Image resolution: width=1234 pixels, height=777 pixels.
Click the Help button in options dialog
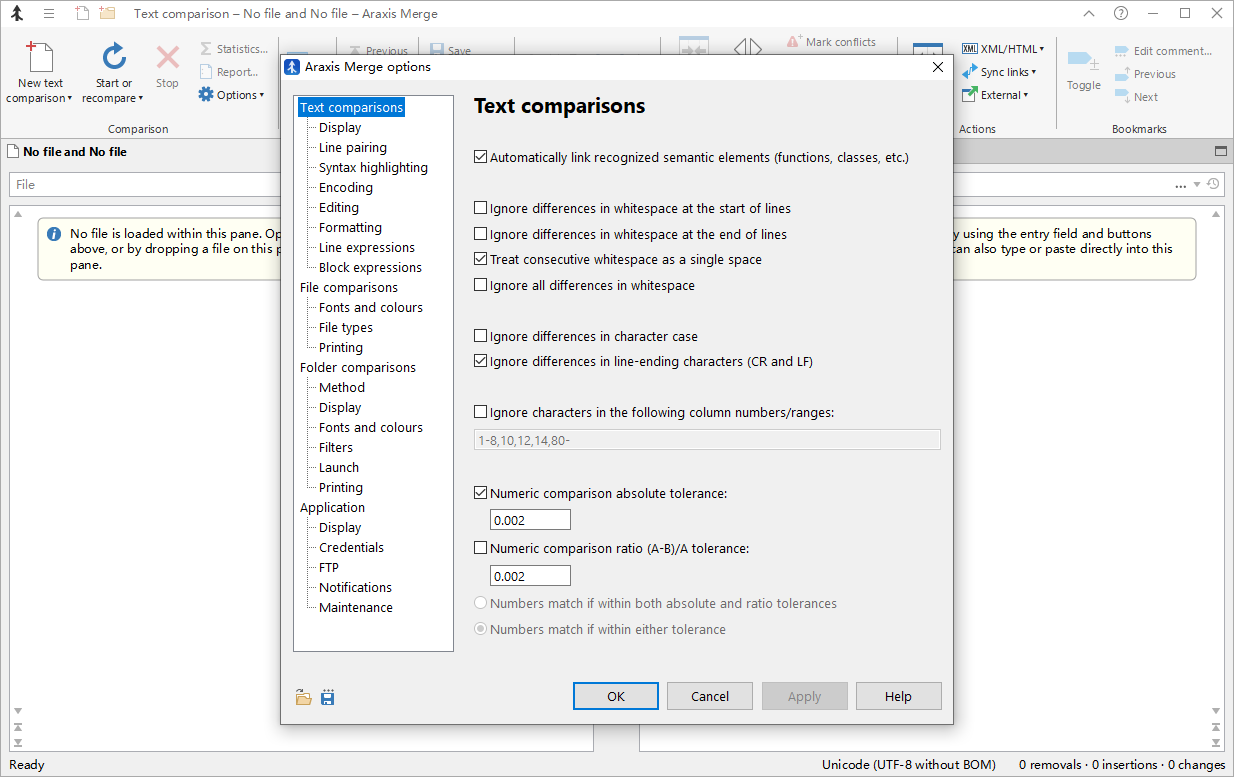tap(898, 696)
